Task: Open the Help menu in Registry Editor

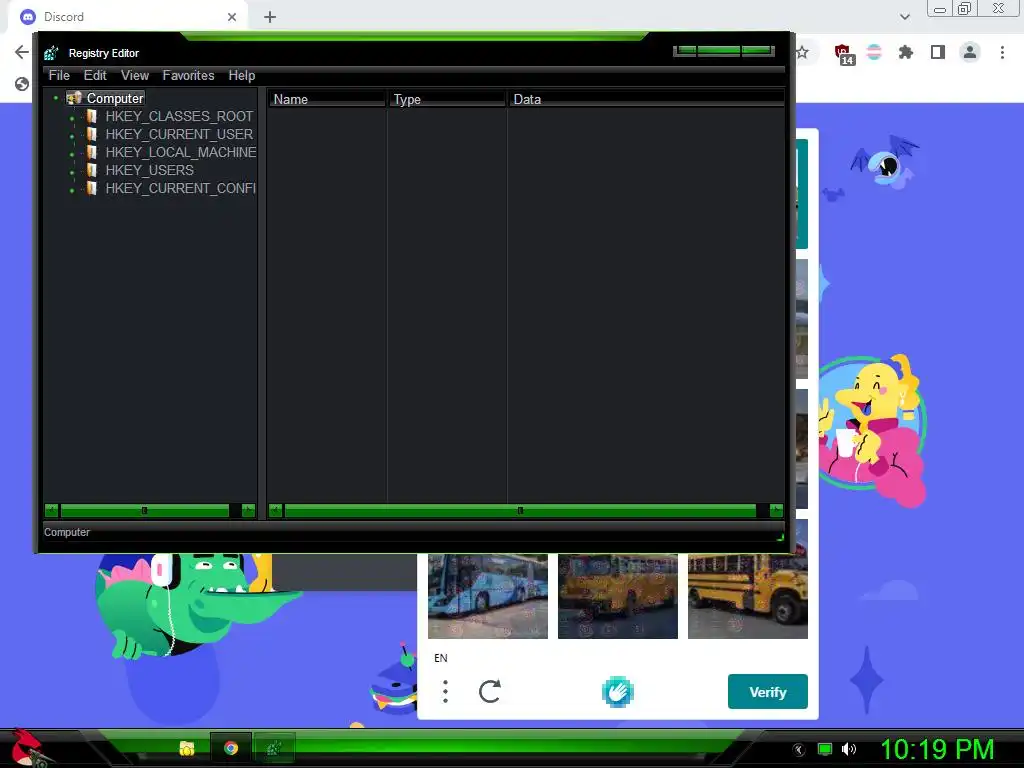Action: [x=242, y=76]
